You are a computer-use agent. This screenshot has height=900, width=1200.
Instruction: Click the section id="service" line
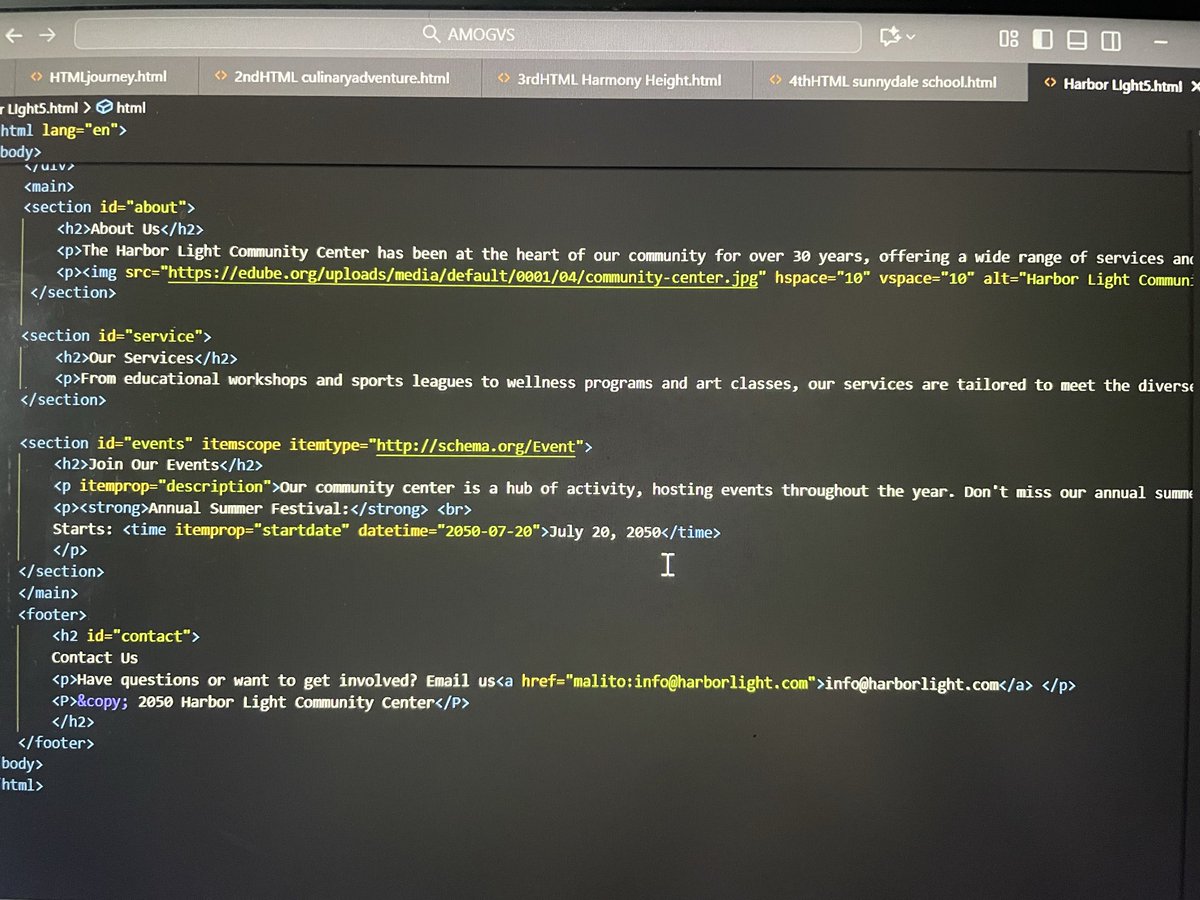click(116, 336)
